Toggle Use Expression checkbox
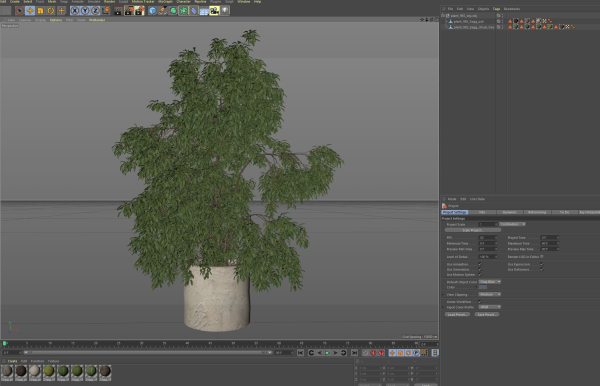The image size is (600, 386). pos(541,264)
